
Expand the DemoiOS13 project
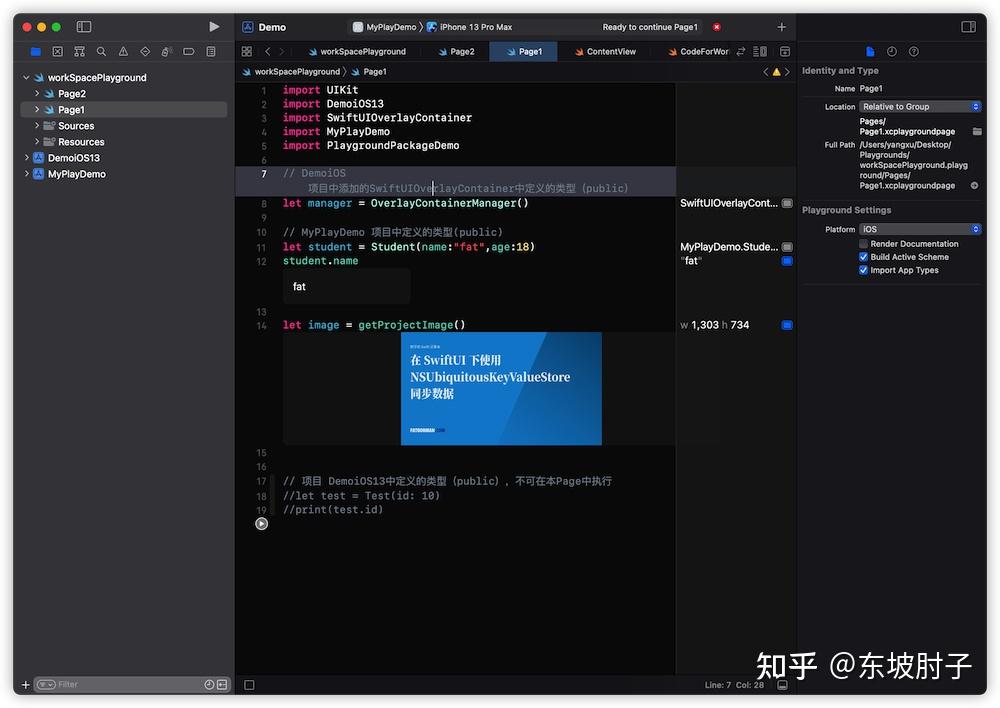[x=26, y=158]
